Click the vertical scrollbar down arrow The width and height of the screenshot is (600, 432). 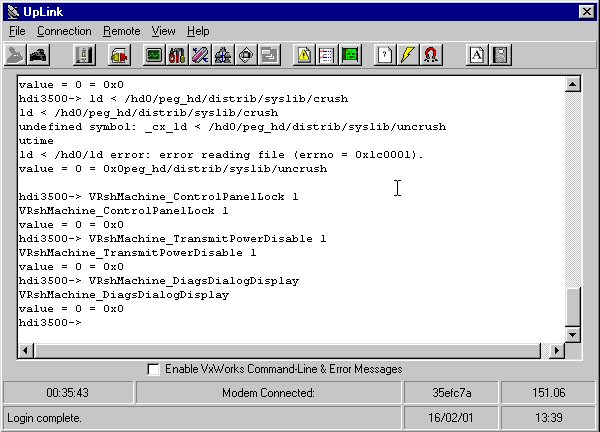click(x=572, y=333)
